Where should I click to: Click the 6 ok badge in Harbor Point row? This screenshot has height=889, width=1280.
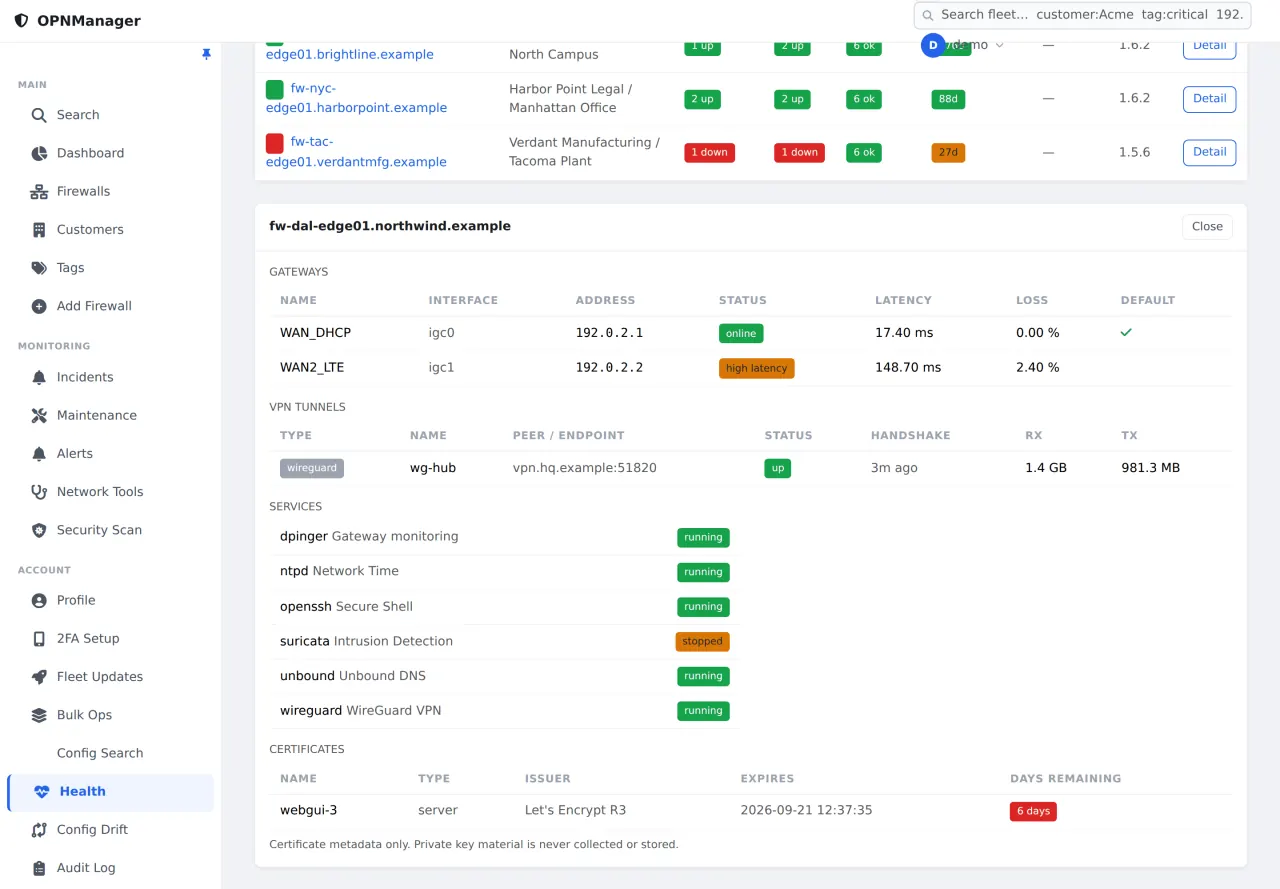click(x=864, y=99)
